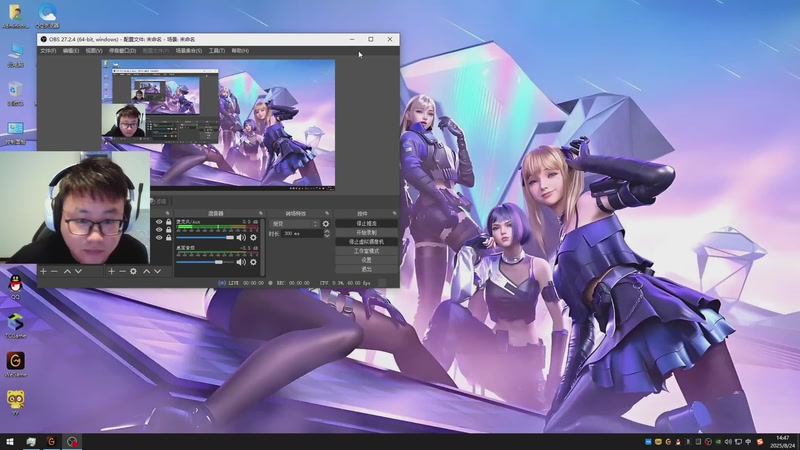Open the Tools menu in OBS
The width and height of the screenshot is (800, 450).
pyautogui.click(x=217, y=51)
